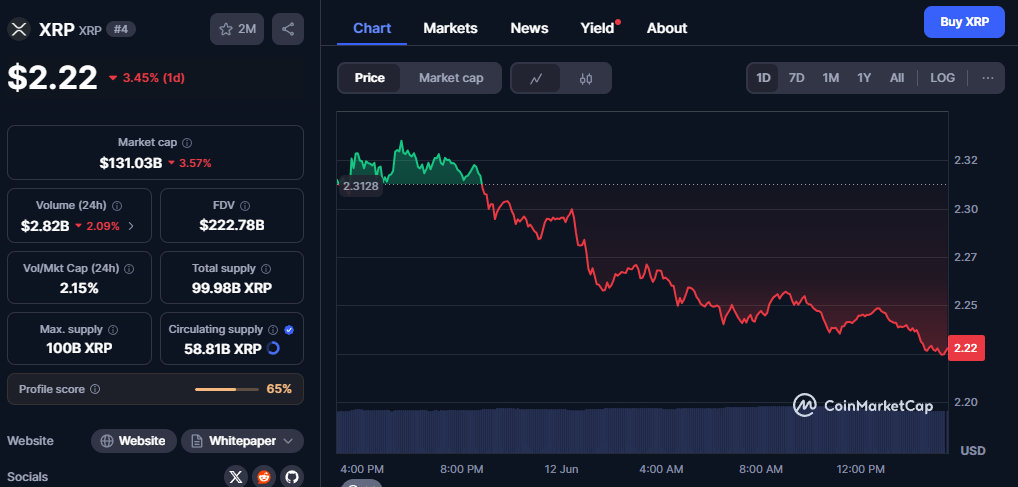This screenshot has width=1018, height=487.
Task: Click the XRP logo icon
Action: coord(19,29)
